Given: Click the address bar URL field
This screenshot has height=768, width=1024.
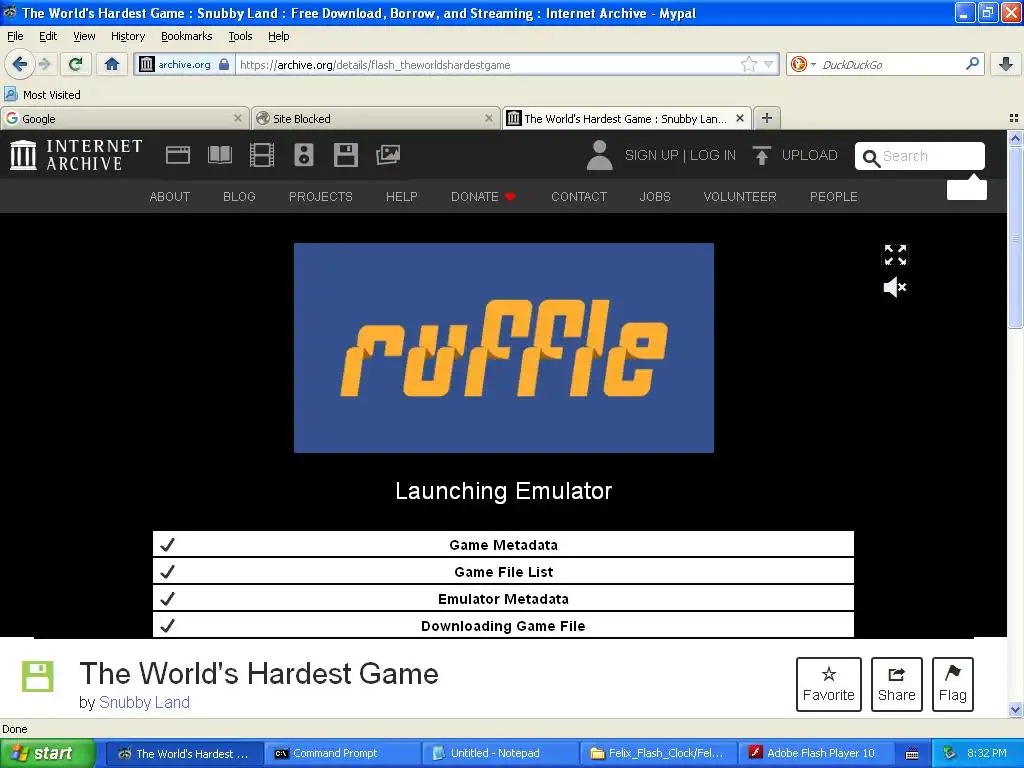Looking at the screenshot, I should coord(487,65).
